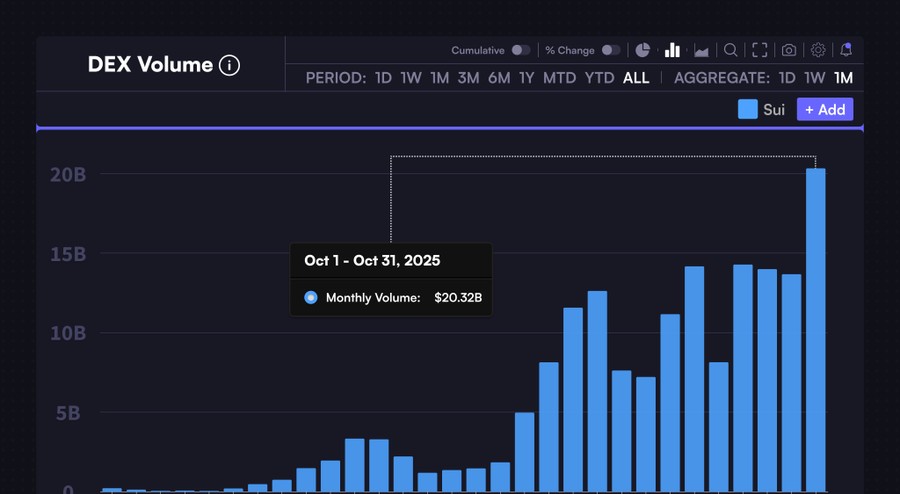This screenshot has width=900, height=494.
Task: Switch to pie chart view
Action: point(642,50)
